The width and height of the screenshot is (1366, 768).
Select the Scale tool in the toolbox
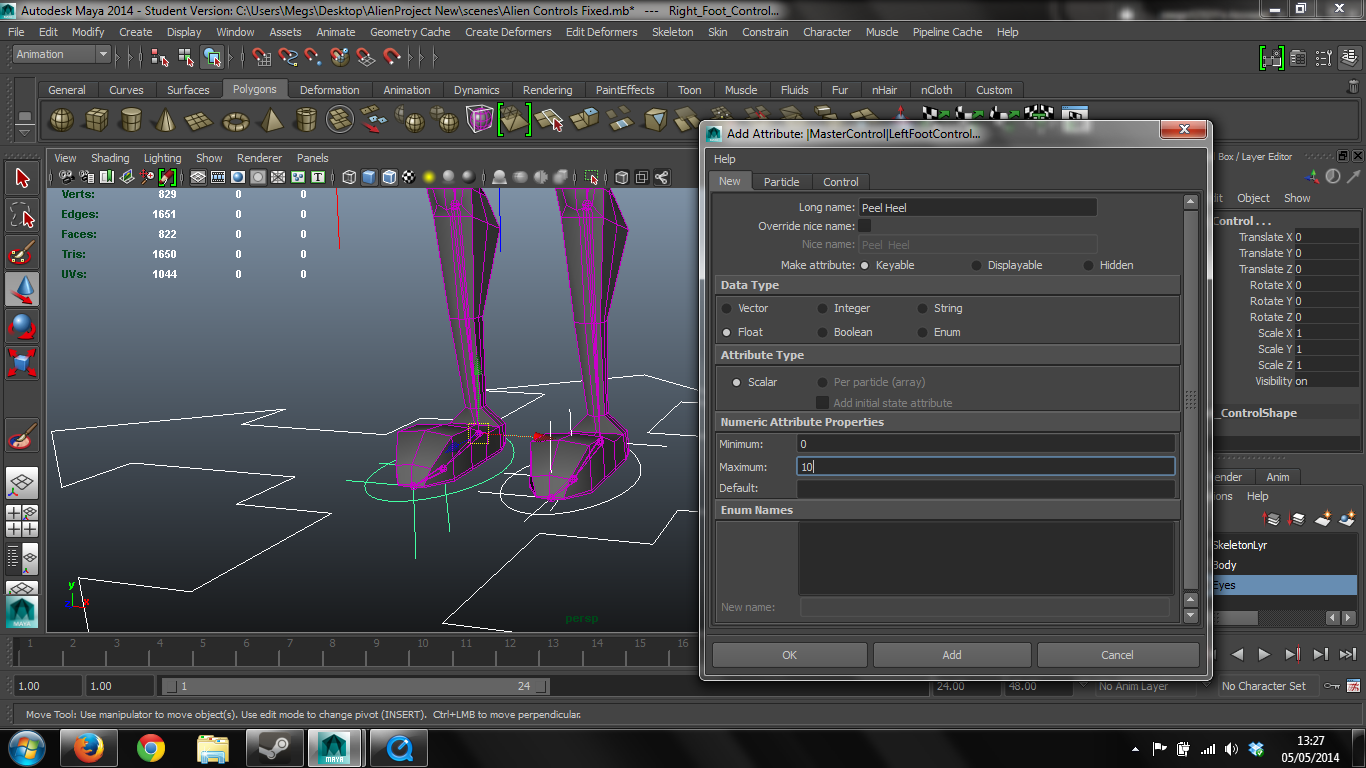point(22,362)
